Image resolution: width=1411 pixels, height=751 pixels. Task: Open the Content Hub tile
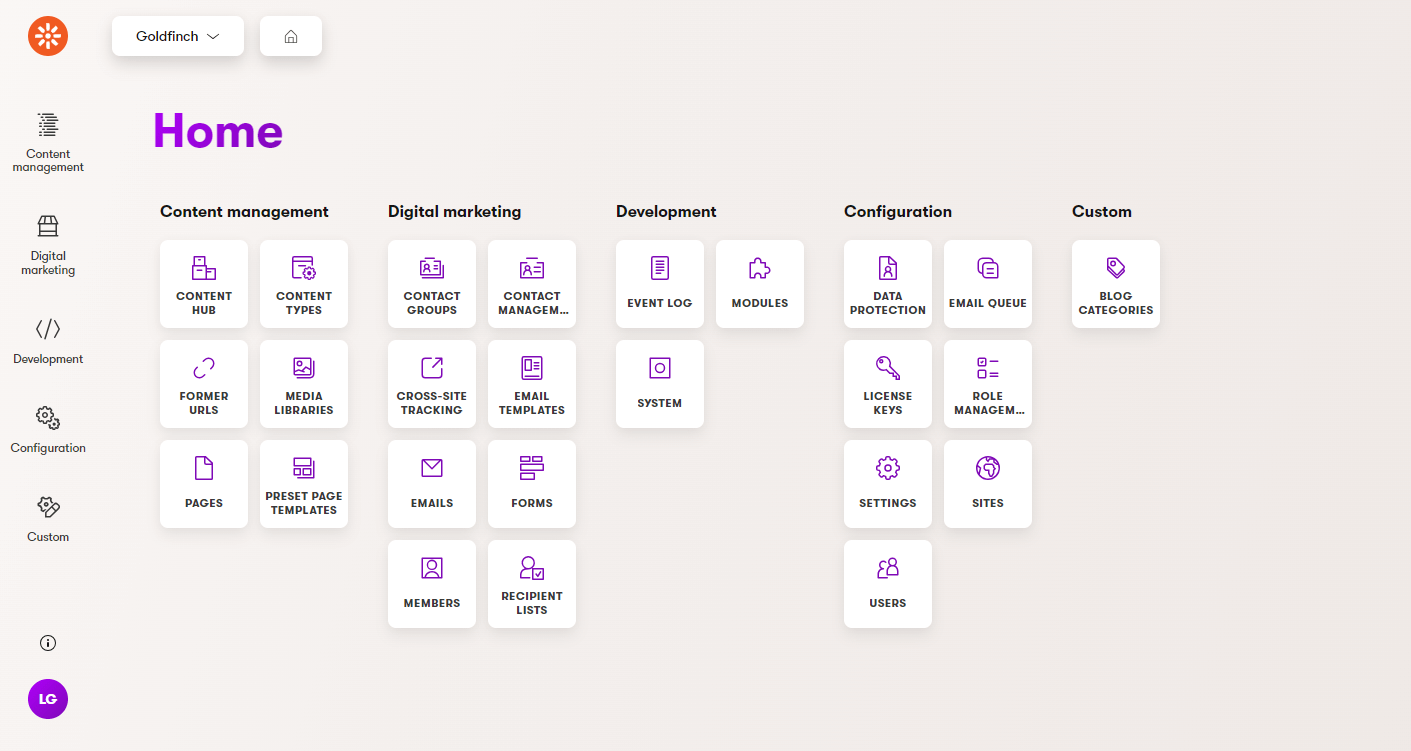[204, 284]
